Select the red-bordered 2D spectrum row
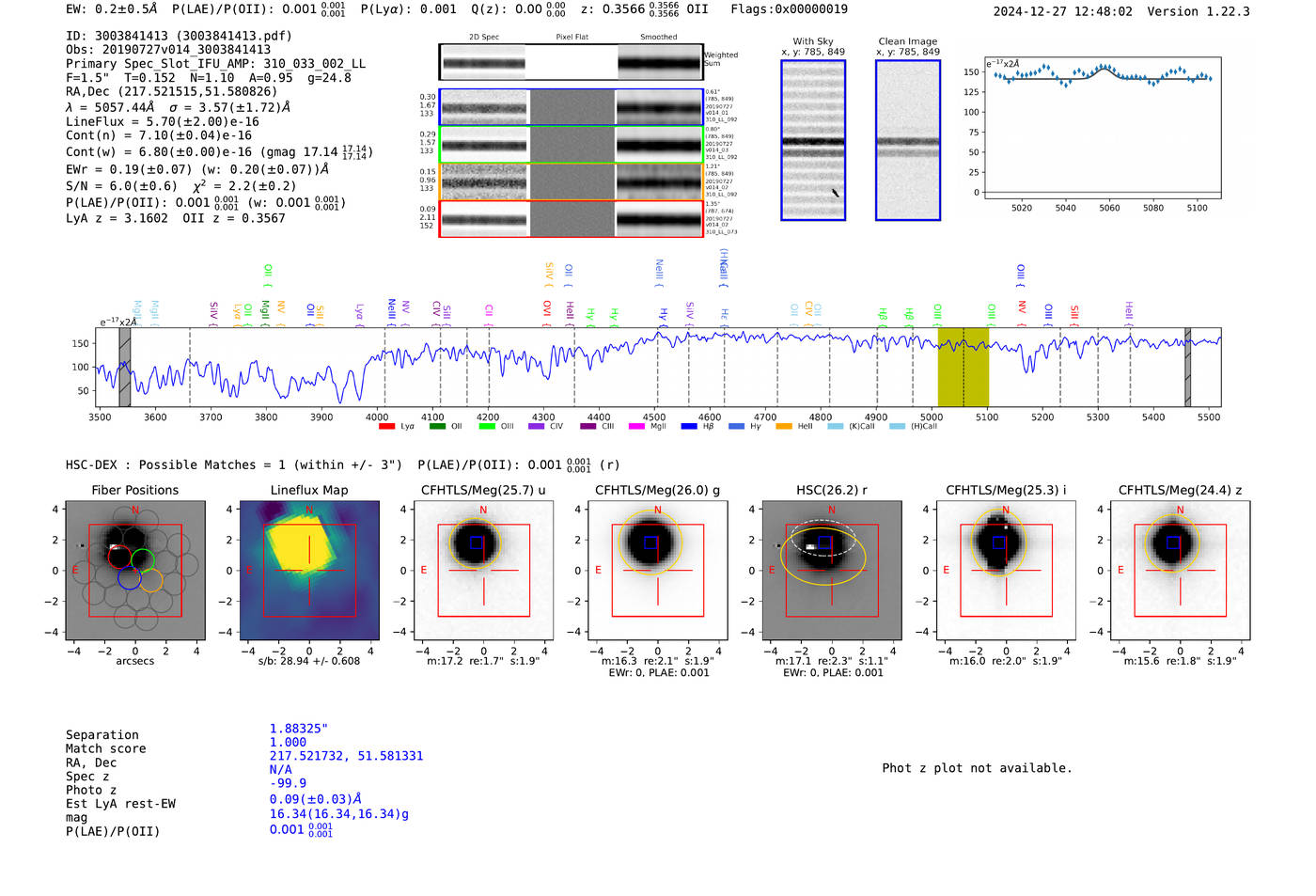 pos(572,218)
